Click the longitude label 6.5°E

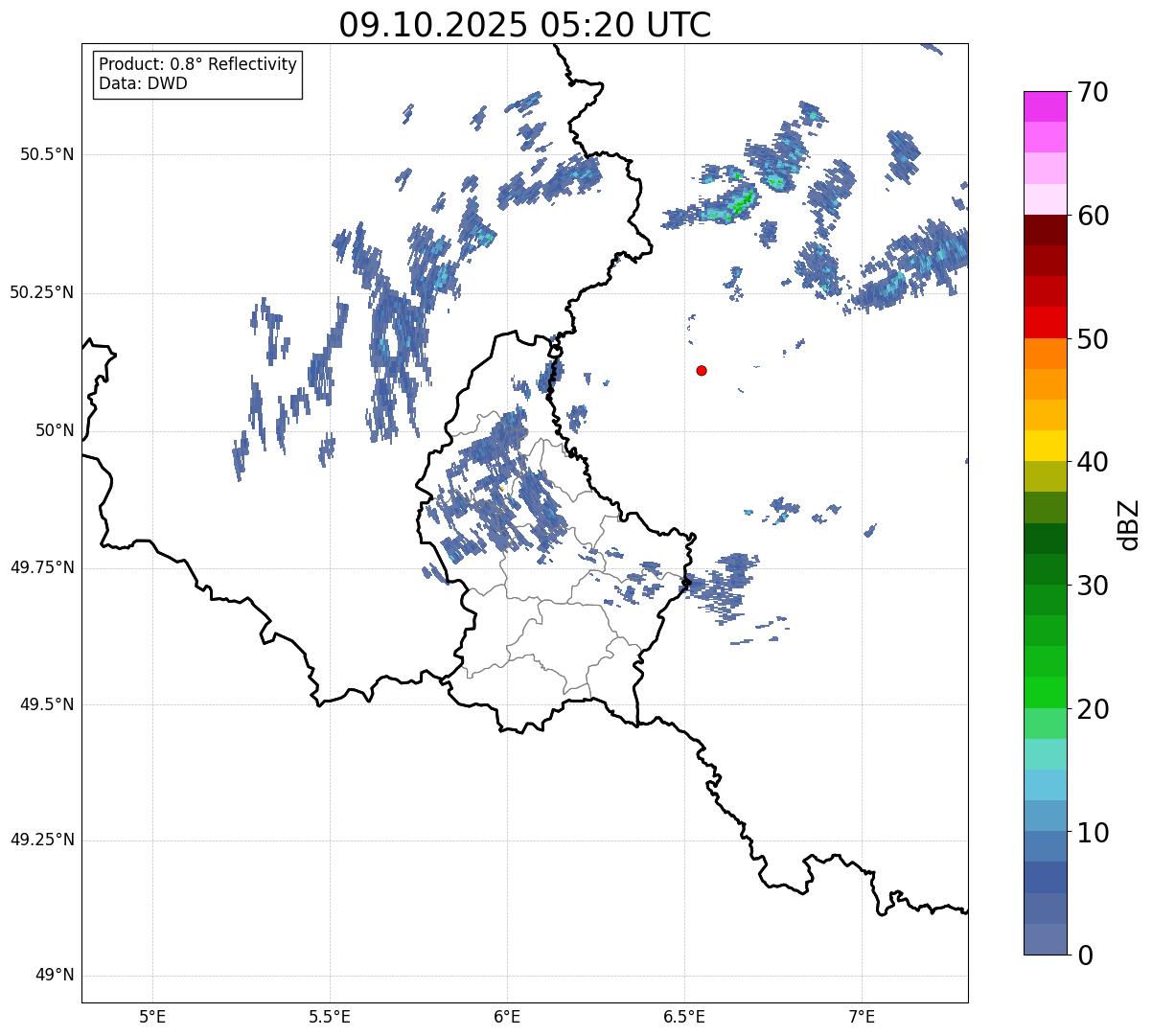pos(684,1016)
